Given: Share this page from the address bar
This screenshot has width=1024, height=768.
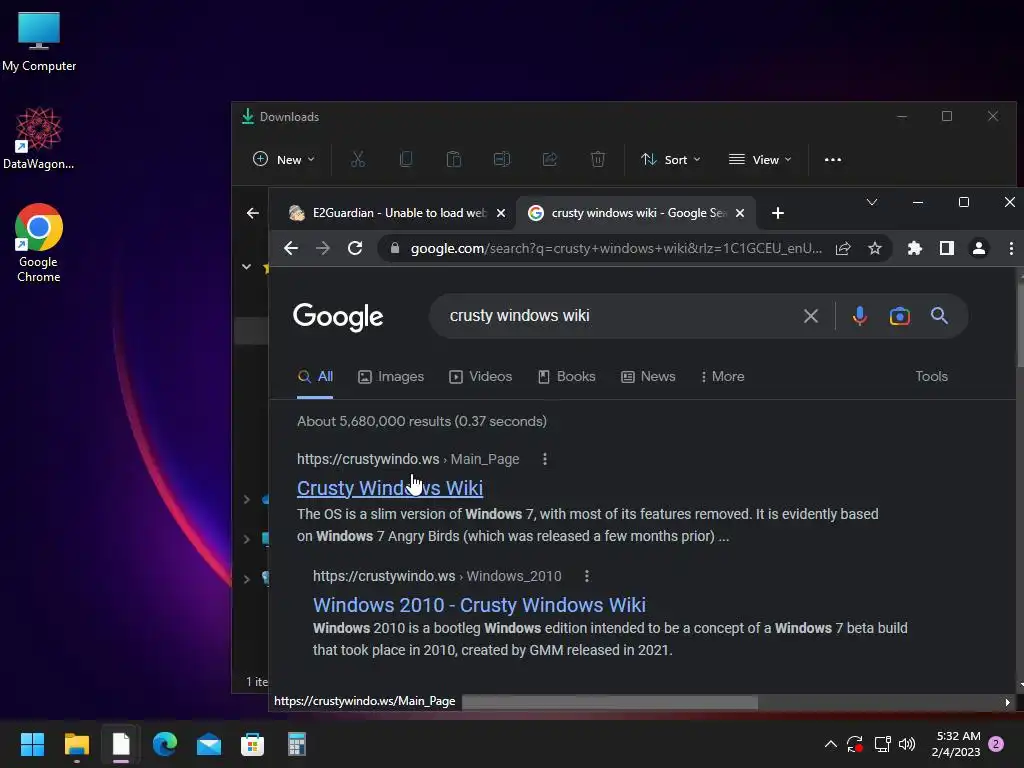Looking at the screenshot, I should coord(843,248).
